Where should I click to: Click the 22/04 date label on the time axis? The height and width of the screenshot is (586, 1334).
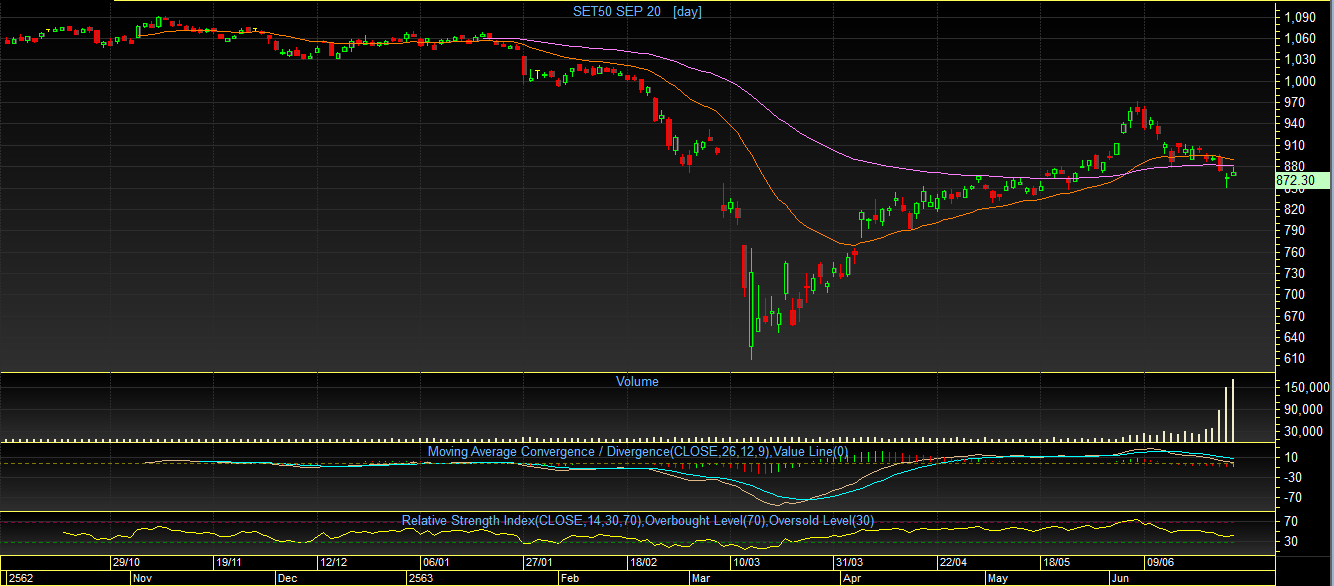pos(953,563)
